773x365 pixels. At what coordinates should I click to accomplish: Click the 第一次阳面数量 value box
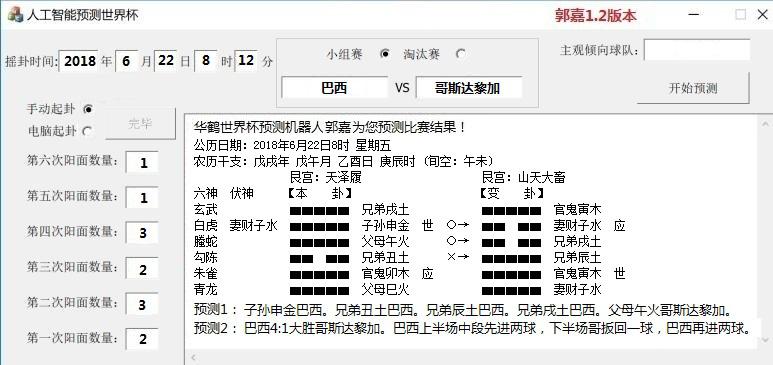[142, 339]
